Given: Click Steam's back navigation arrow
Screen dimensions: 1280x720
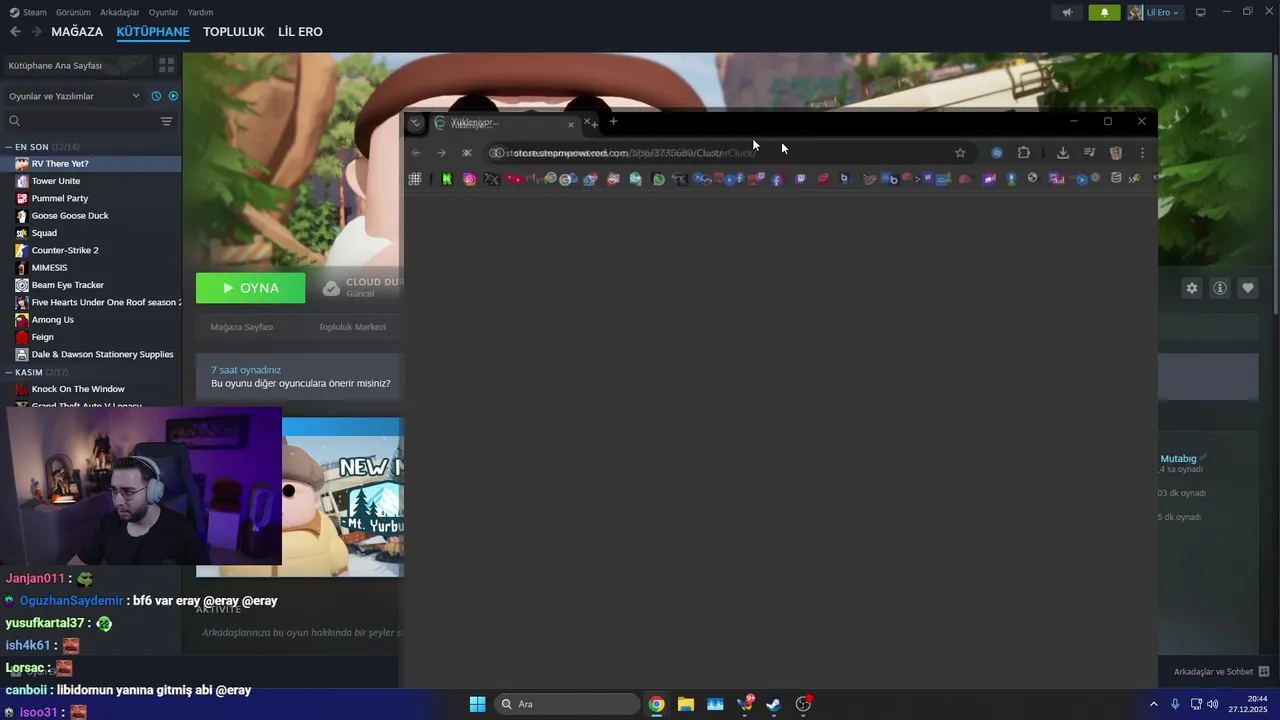Looking at the screenshot, I should (15, 32).
